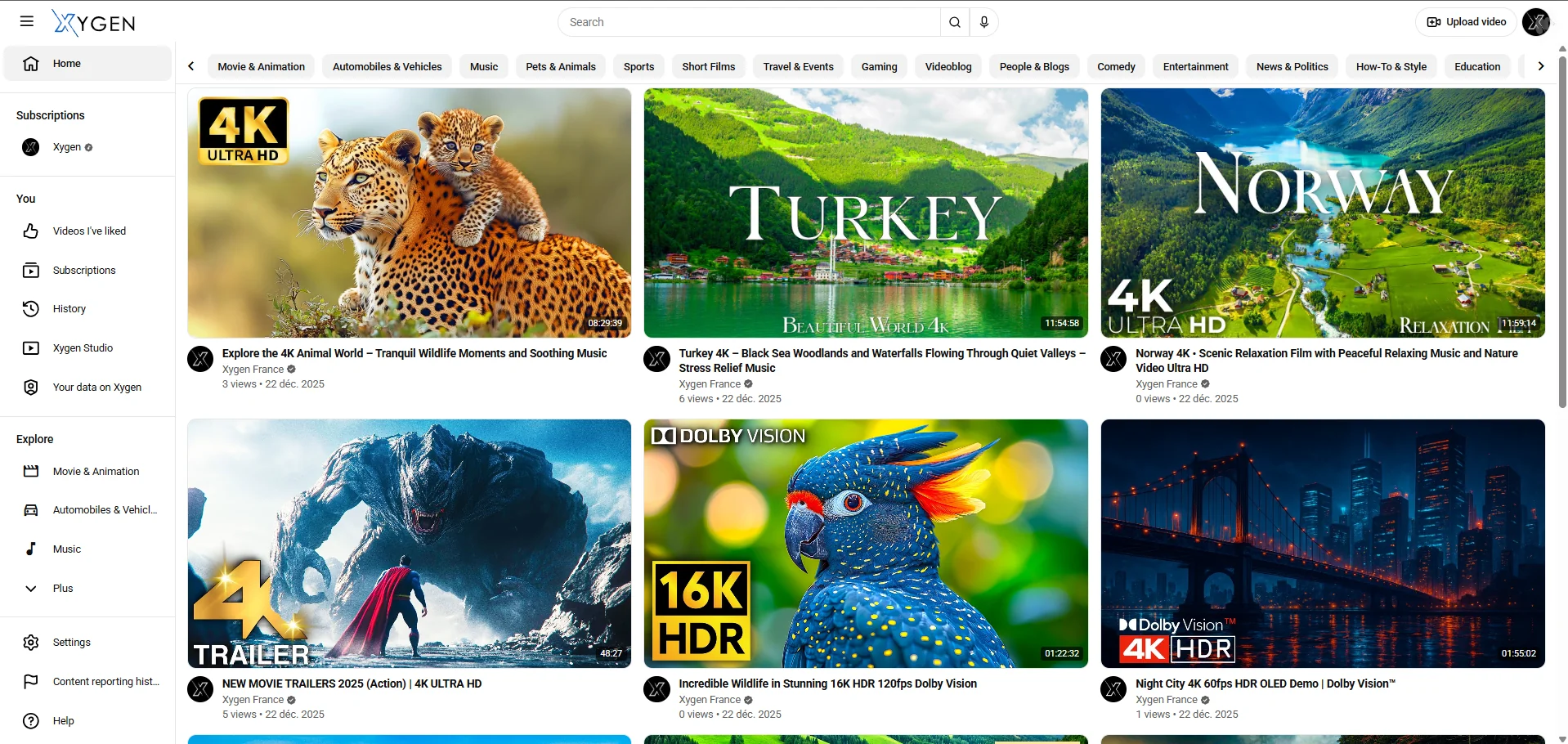Open the 16K HDR parrot video thumbnail

tap(865, 544)
